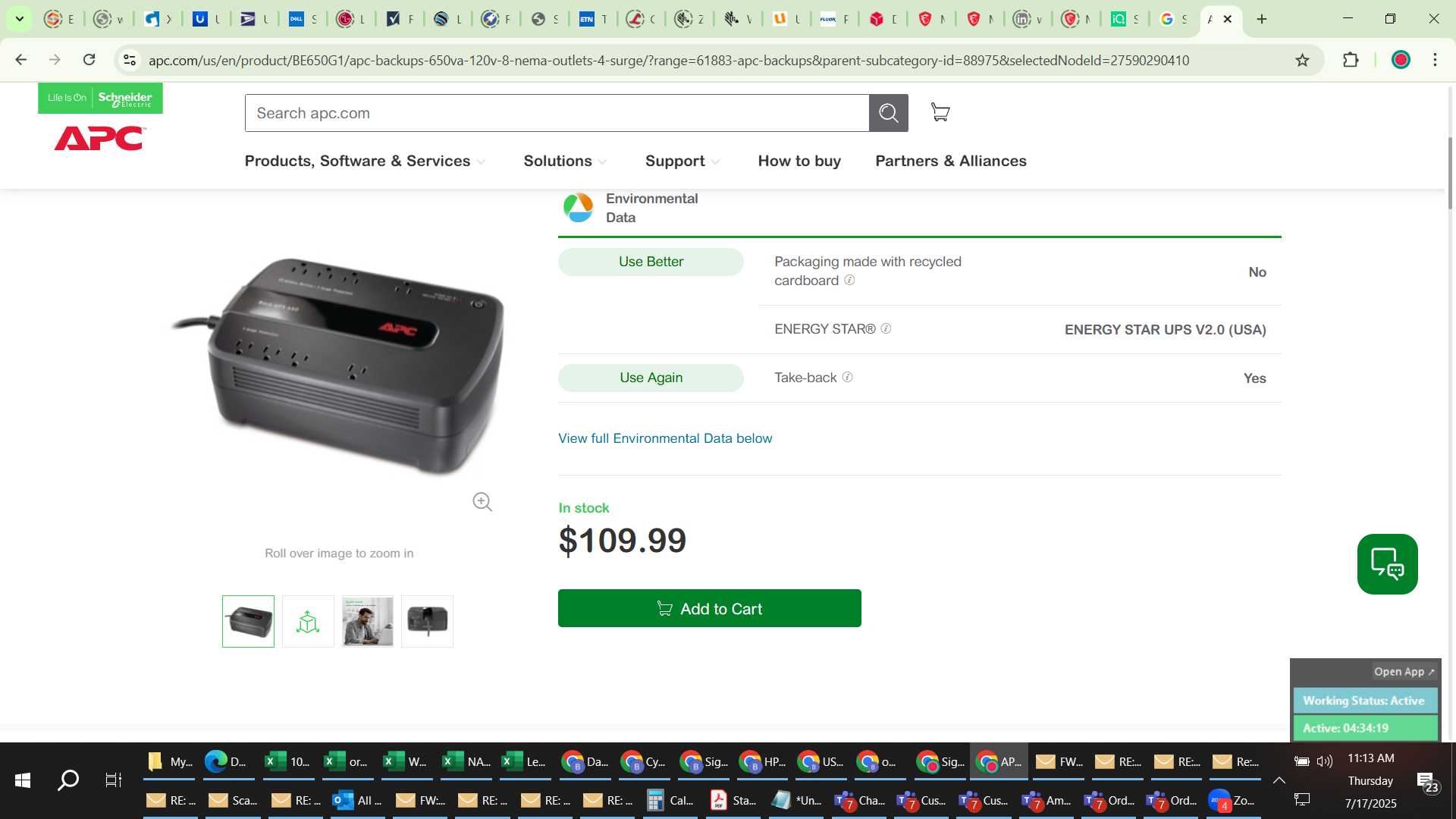The image size is (1456, 819).
Task: Reload the page
Action: [x=89, y=60]
